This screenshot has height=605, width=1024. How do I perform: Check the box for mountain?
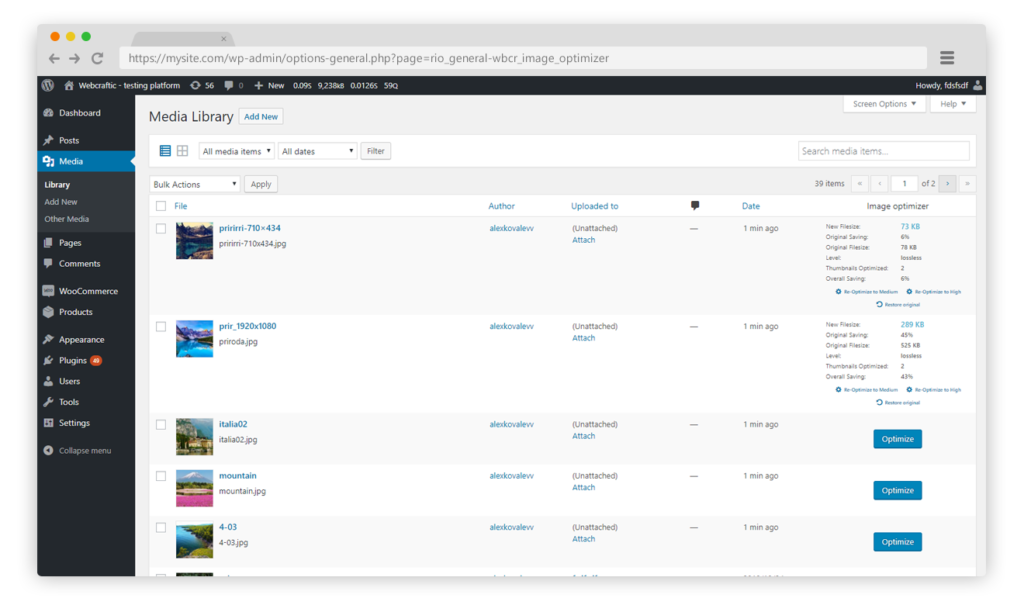[161, 476]
